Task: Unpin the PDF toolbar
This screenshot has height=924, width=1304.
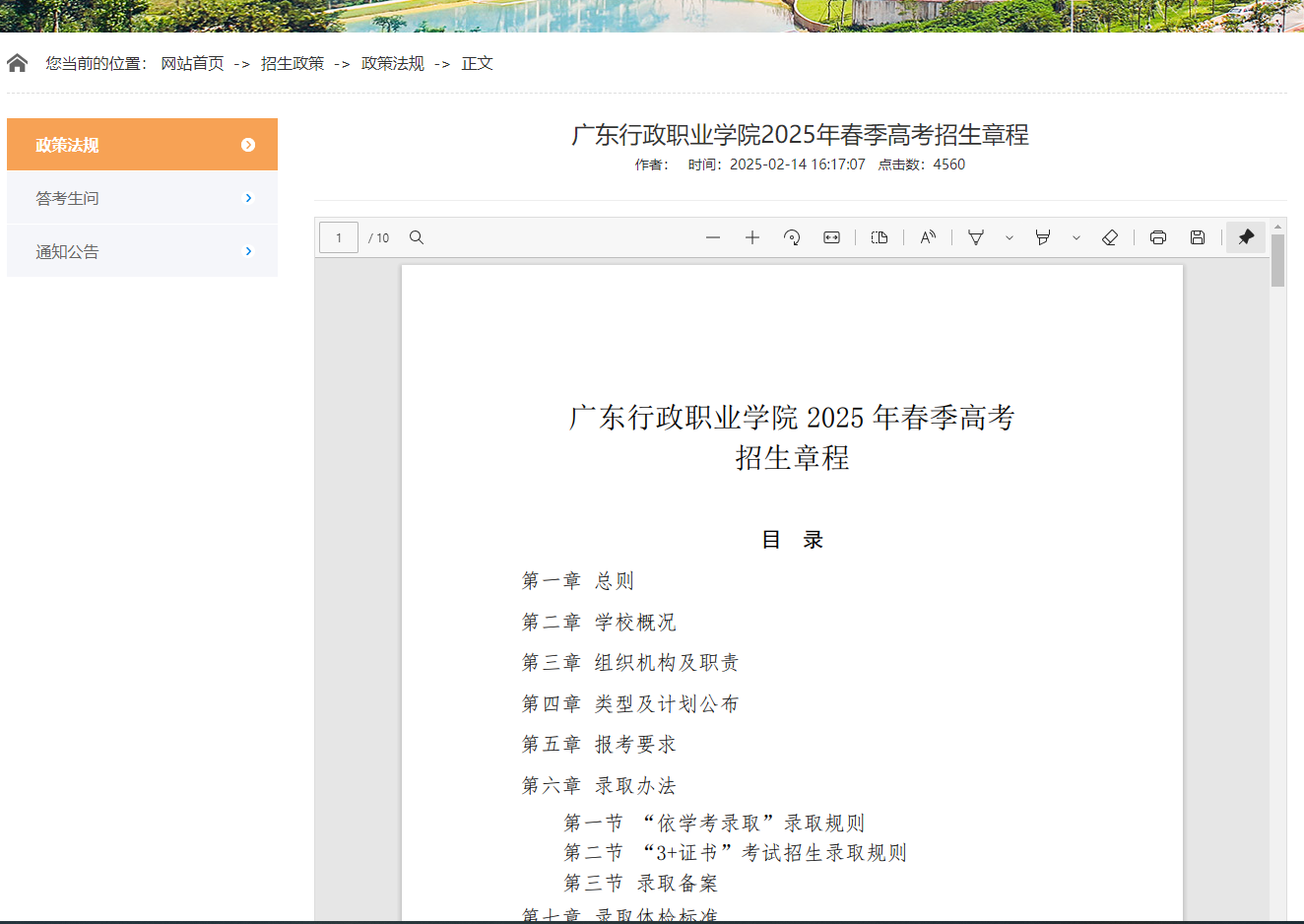Action: pyautogui.click(x=1245, y=236)
